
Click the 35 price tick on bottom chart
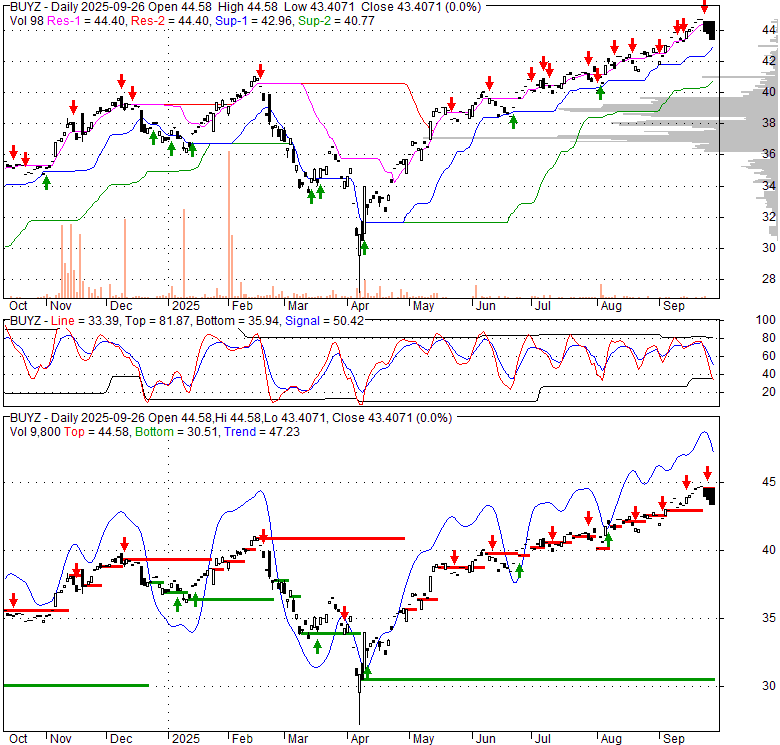click(769, 618)
